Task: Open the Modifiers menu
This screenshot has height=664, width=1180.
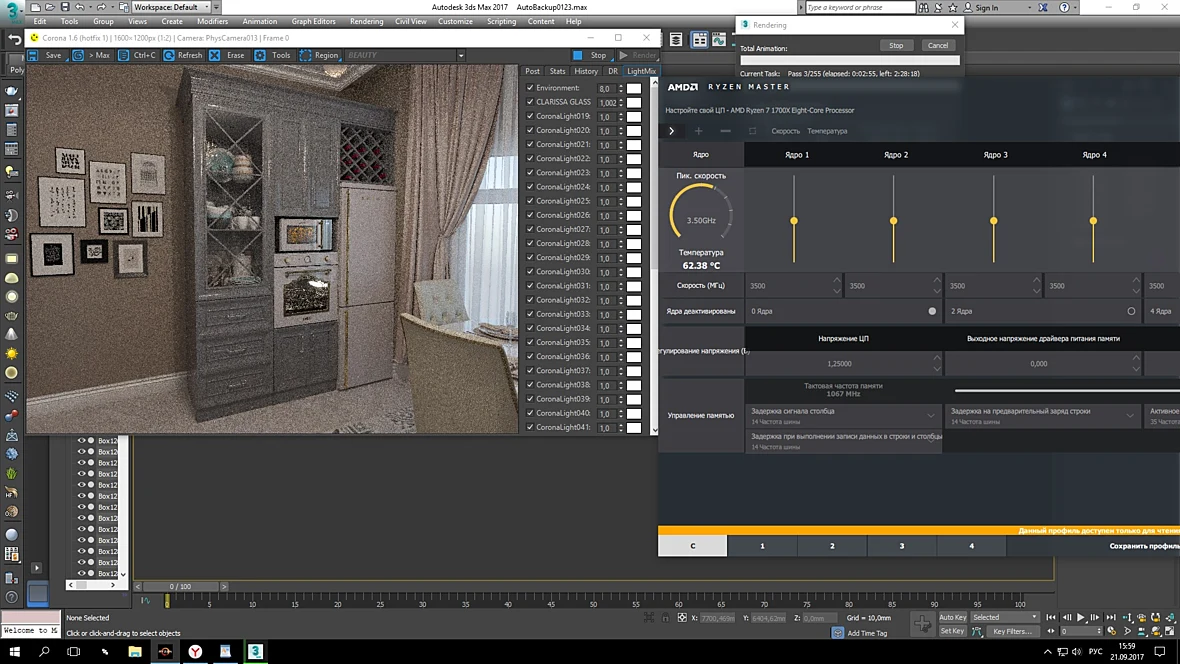Action: pyautogui.click(x=212, y=21)
